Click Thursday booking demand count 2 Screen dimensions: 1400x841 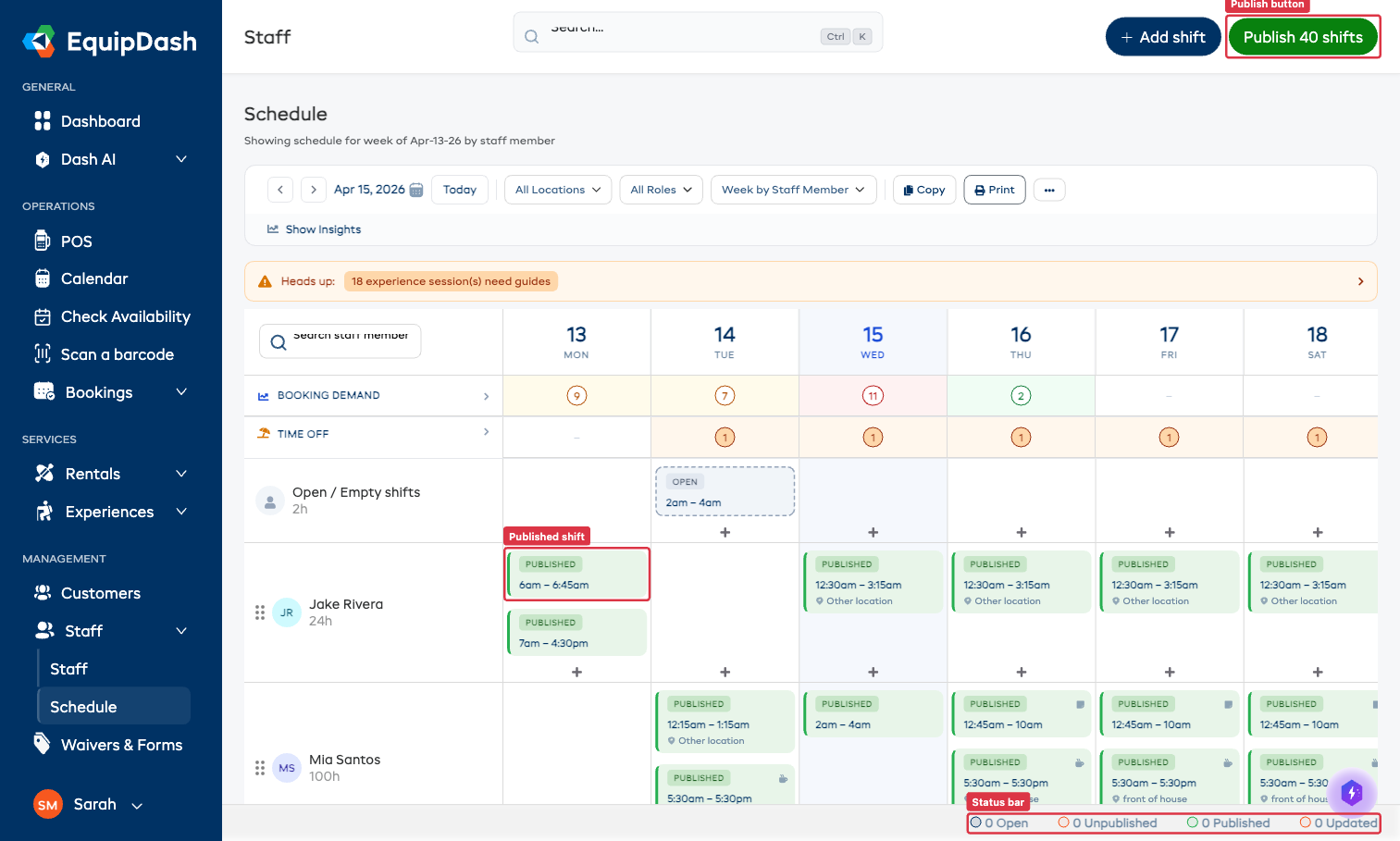1021,396
